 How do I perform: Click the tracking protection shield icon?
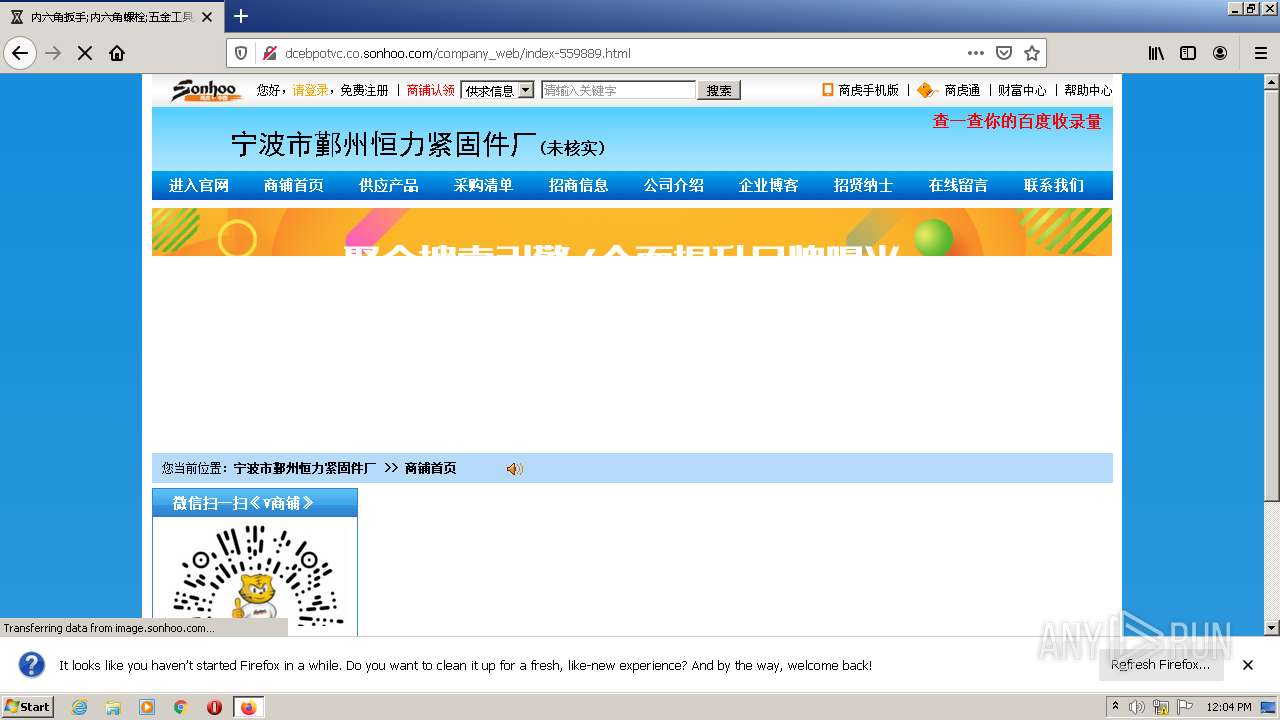tap(241, 53)
